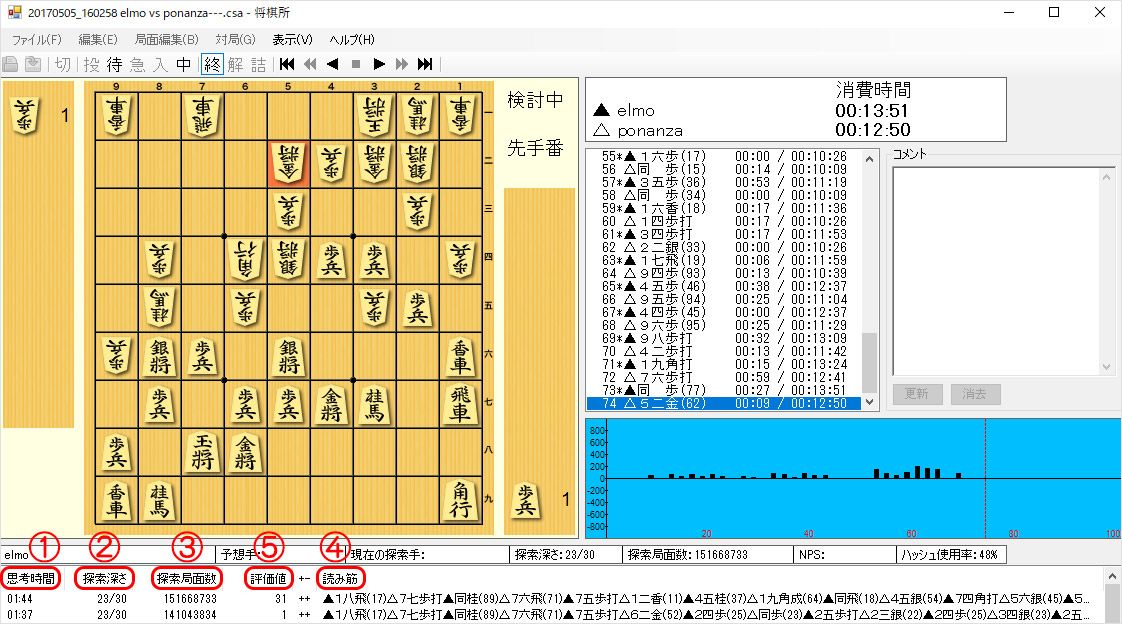The image size is (1122, 624).
Task: Select move 73 ▲同 歩(77) in the move list
Action: [723, 390]
